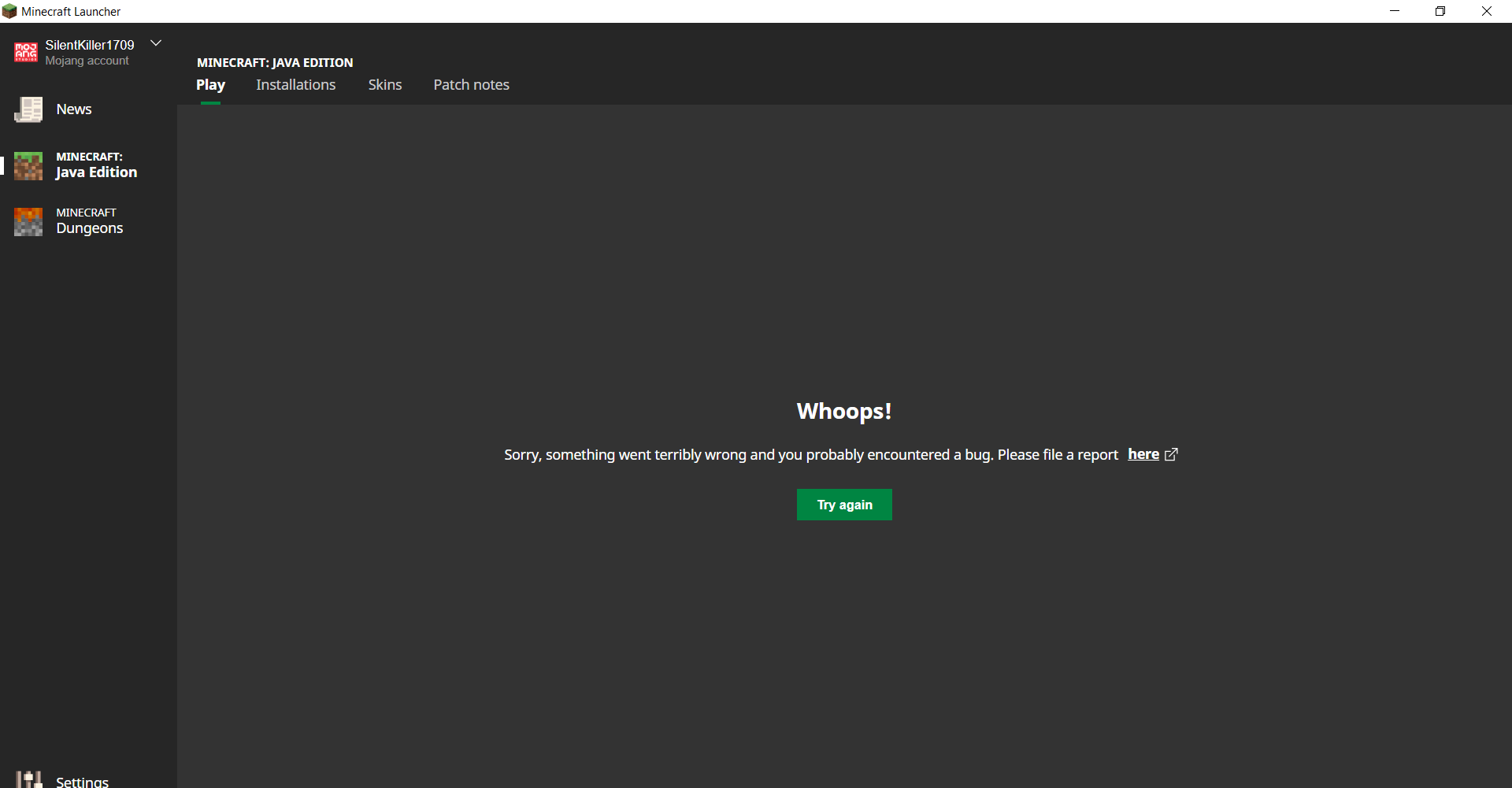Select MINECRAFT Dungeons sidebar label
Image resolution: width=1512 pixels, height=788 pixels.
(x=90, y=221)
